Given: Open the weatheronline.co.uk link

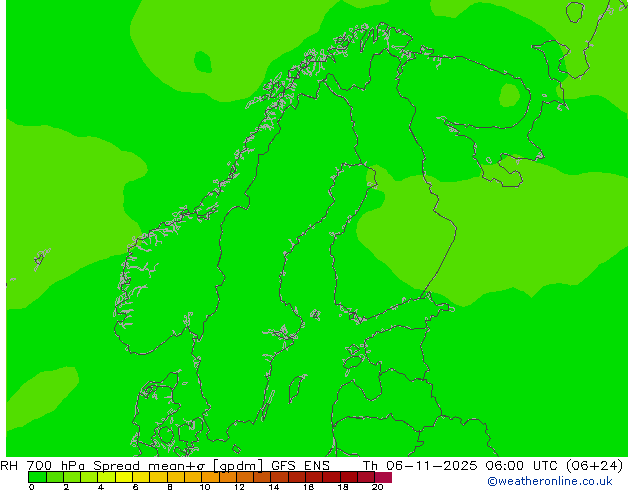Looking at the screenshot, I should [x=550, y=481].
